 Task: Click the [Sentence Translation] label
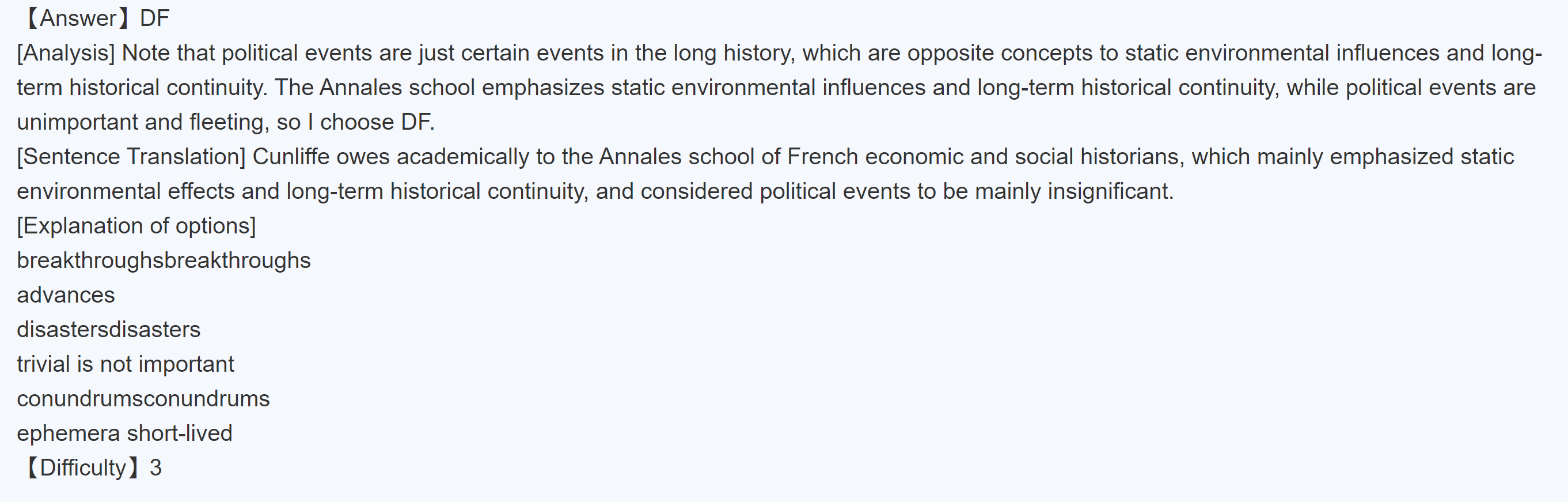[131, 157]
